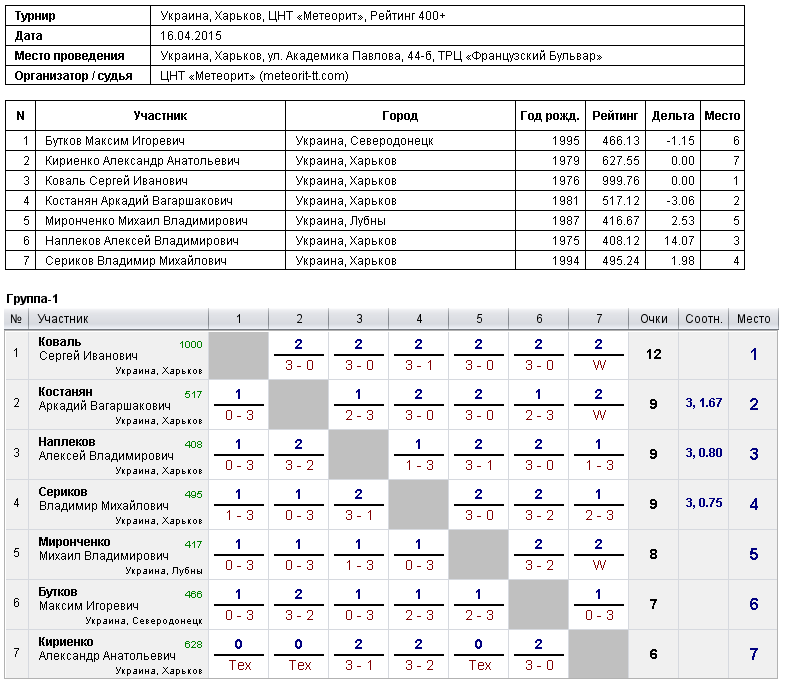The image size is (788, 692).
Task: Click rating value 999.76
Action: tap(621, 181)
